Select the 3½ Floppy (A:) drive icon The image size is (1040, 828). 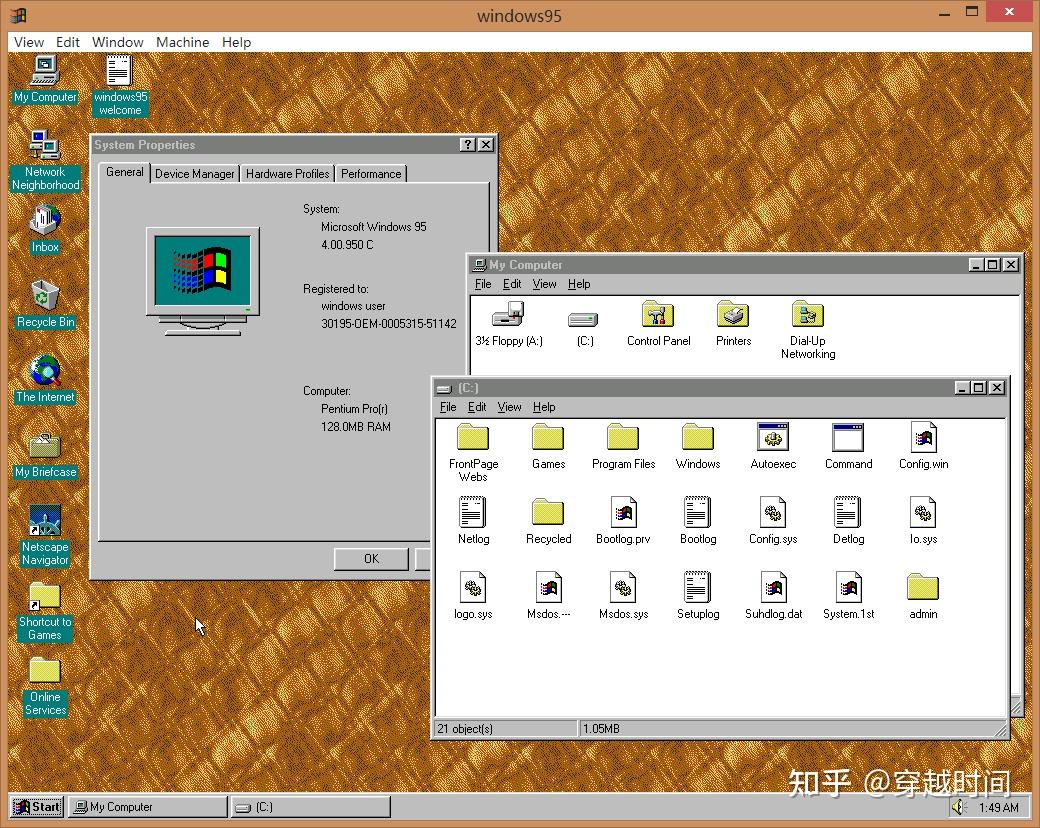pos(507,314)
